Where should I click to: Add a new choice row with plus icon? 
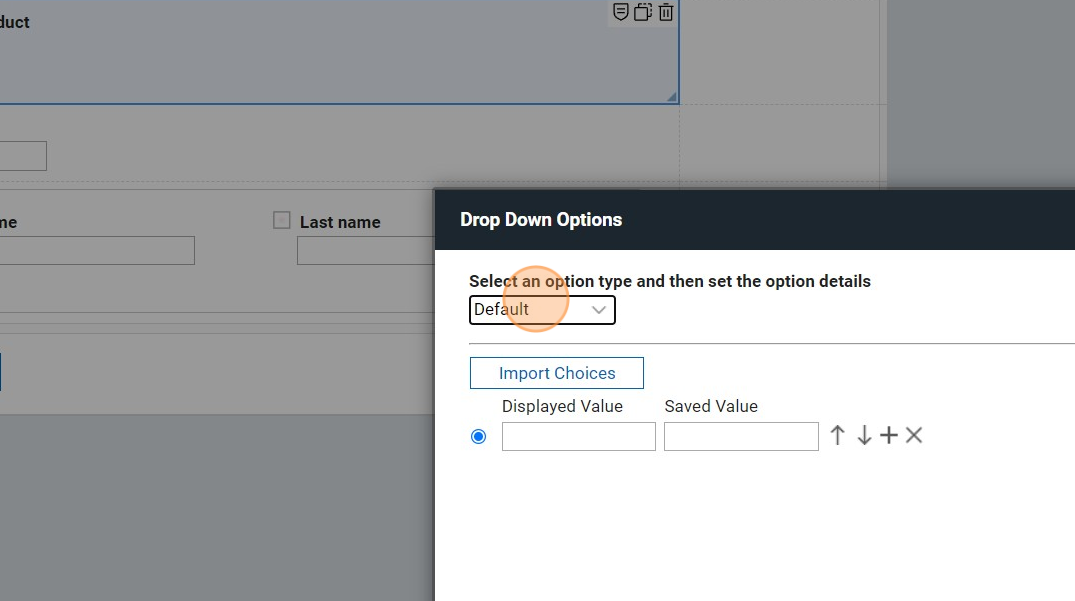click(x=889, y=435)
